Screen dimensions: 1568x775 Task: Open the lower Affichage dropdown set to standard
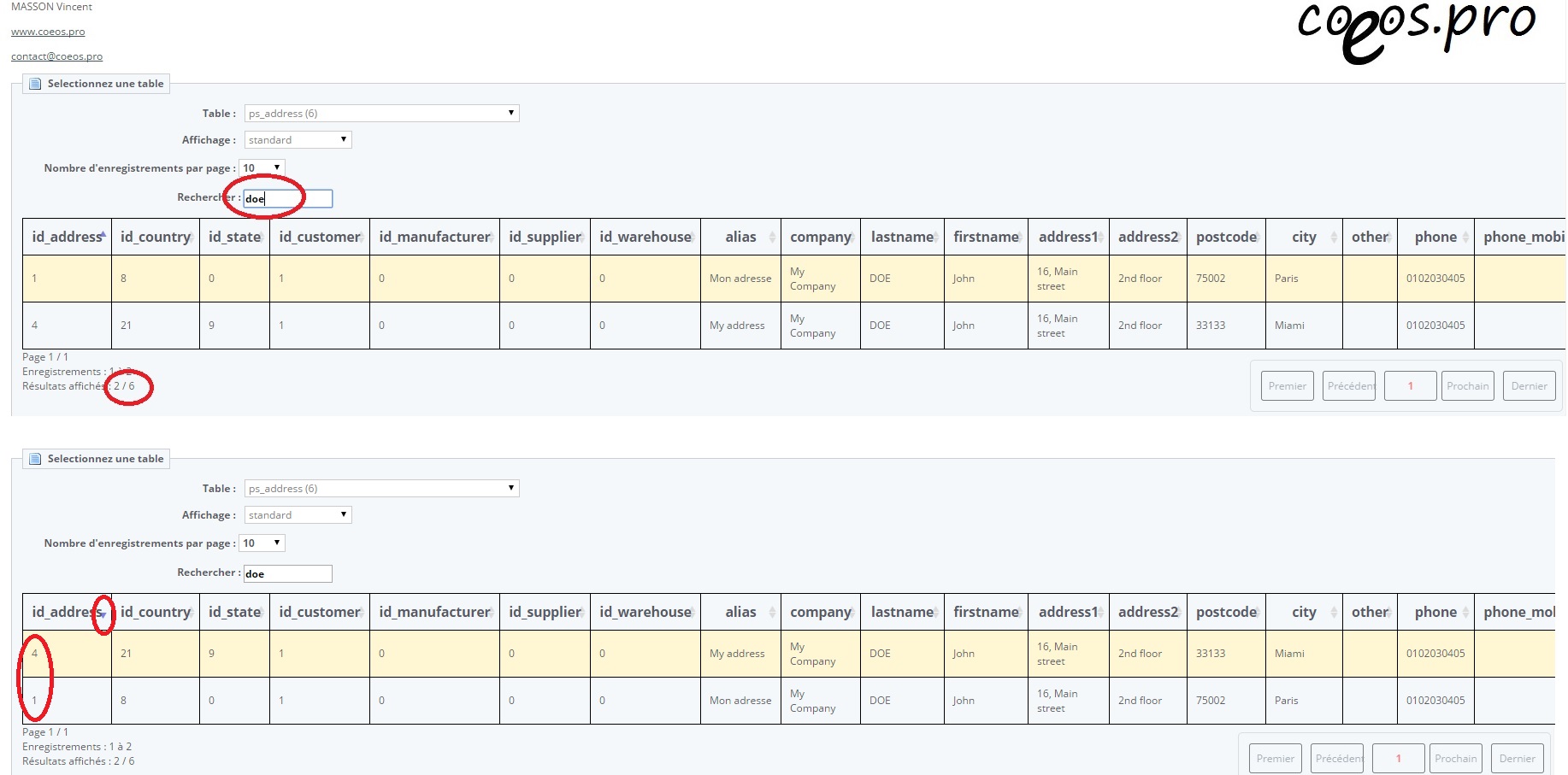point(298,515)
